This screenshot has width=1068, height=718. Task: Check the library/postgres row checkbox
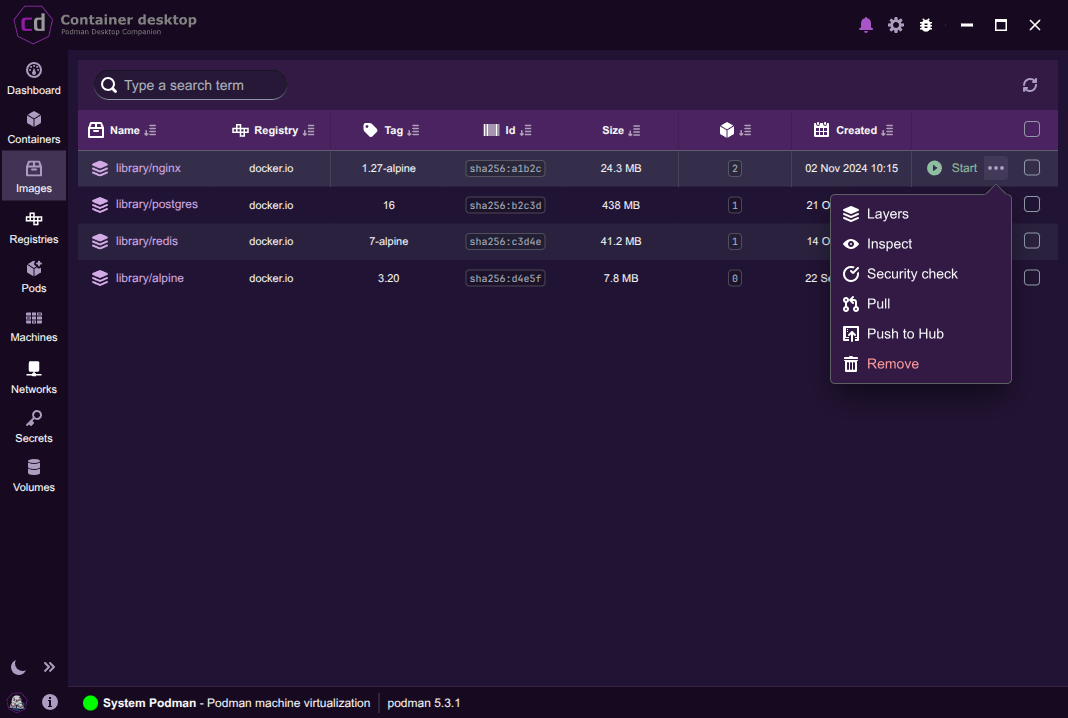(x=1032, y=204)
